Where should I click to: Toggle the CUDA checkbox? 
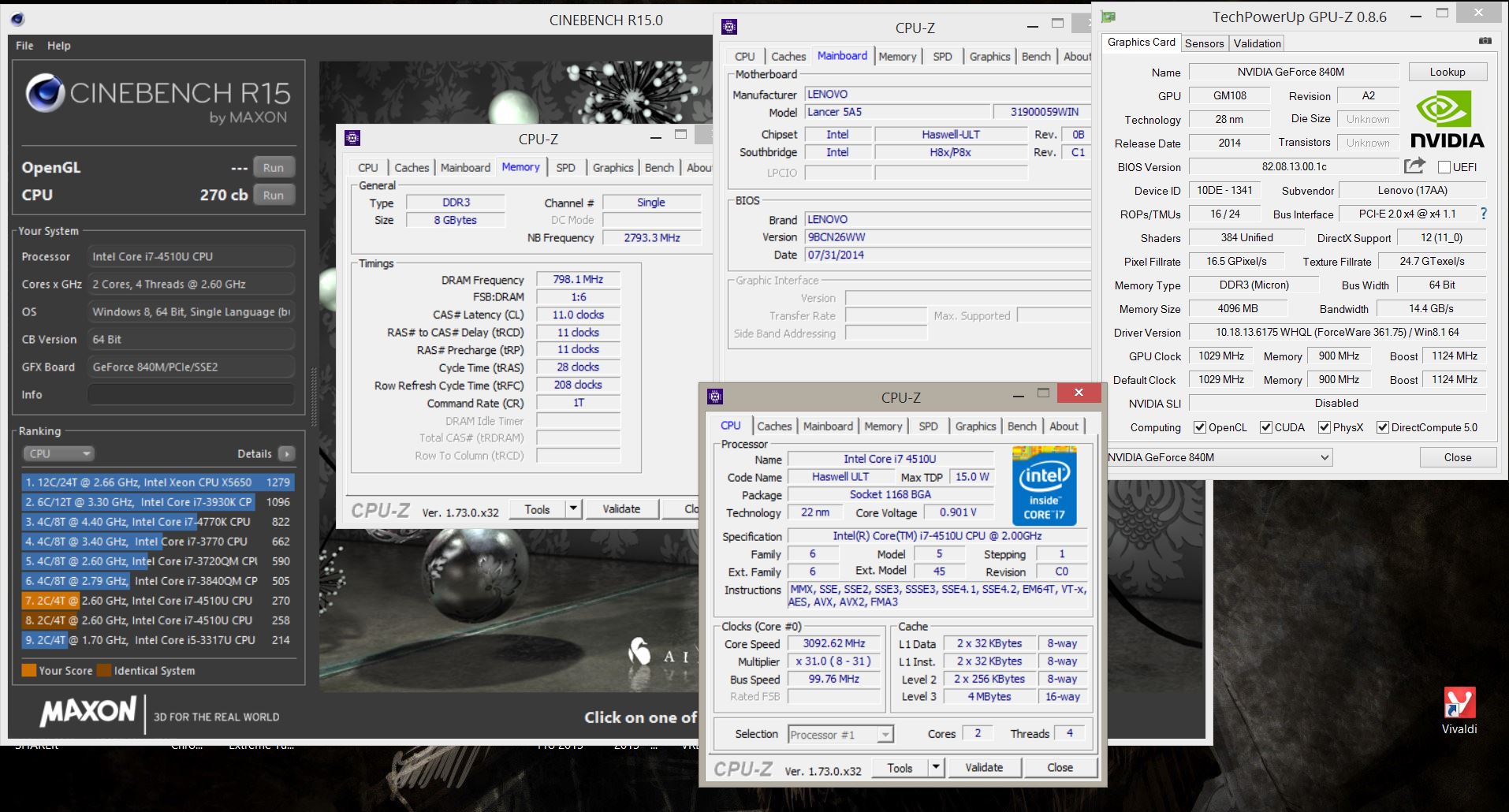pos(1266,427)
